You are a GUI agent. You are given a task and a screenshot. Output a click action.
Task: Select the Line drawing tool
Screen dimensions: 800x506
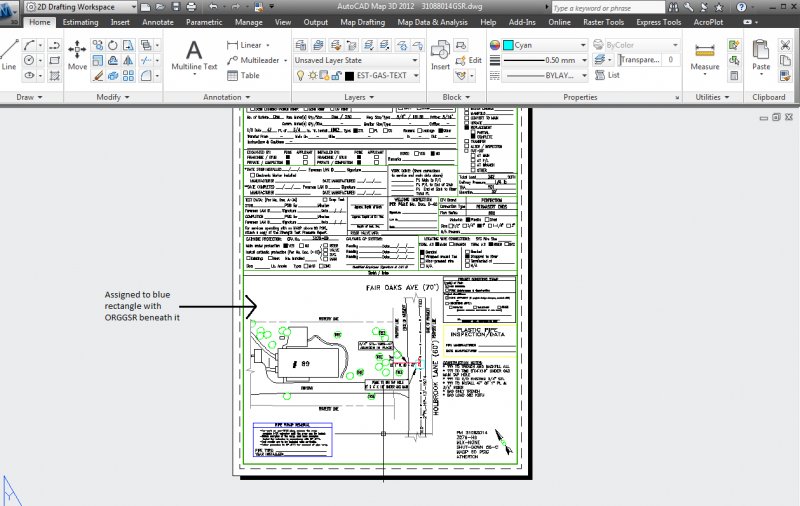[x=9, y=56]
